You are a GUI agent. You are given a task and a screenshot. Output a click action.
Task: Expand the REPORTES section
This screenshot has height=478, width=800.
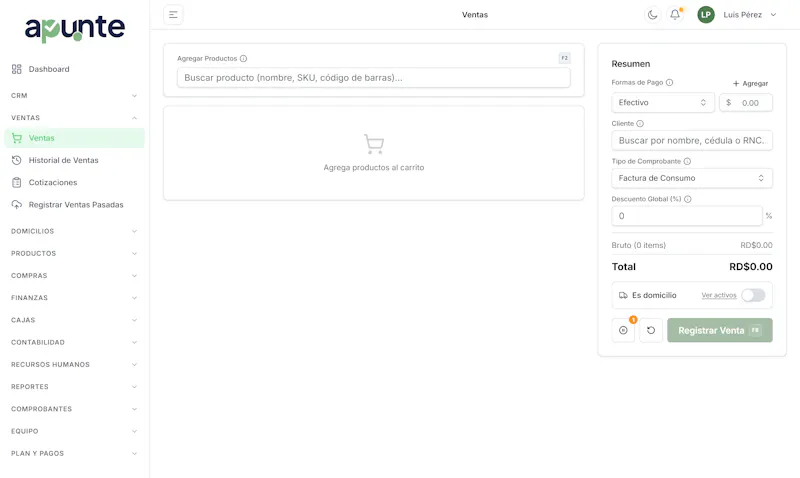coord(74,387)
